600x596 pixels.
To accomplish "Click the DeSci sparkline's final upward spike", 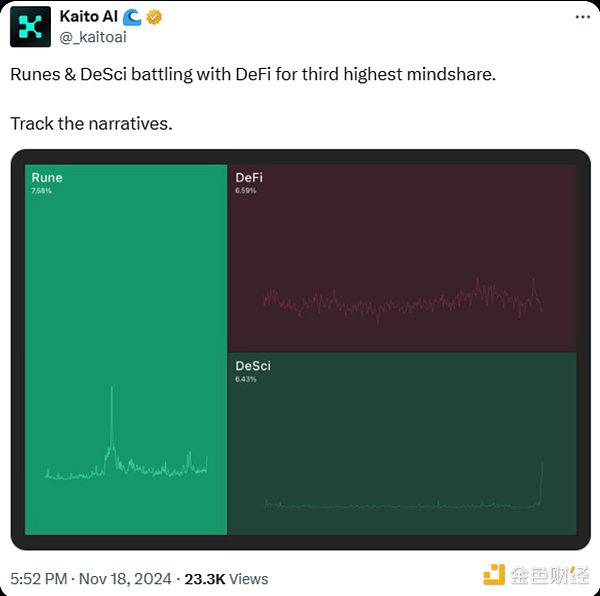I will (541, 482).
